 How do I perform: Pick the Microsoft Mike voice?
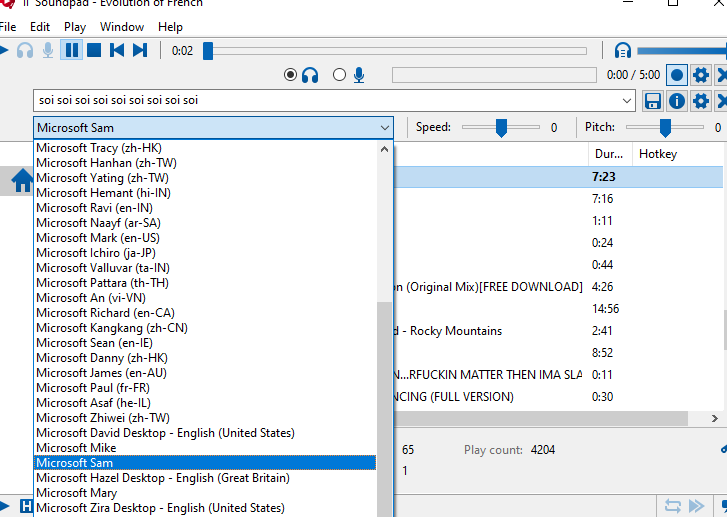[205, 448]
